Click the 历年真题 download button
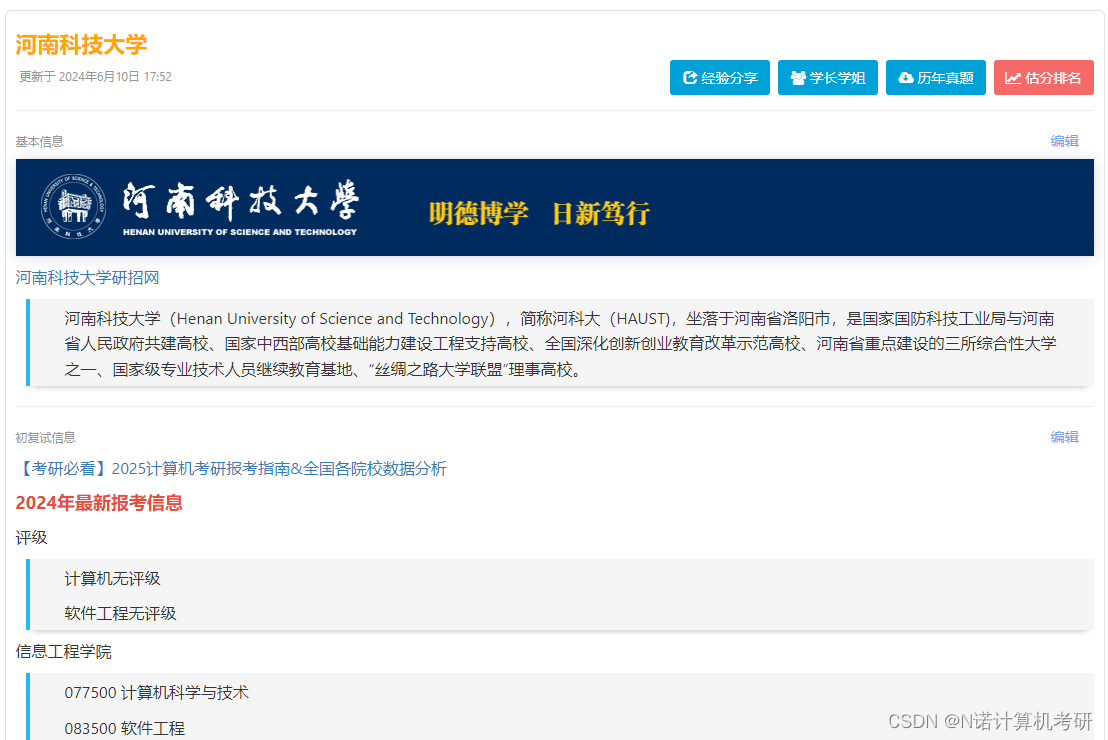1108x740 pixels. pyautogui.click(x=936, y=78)
